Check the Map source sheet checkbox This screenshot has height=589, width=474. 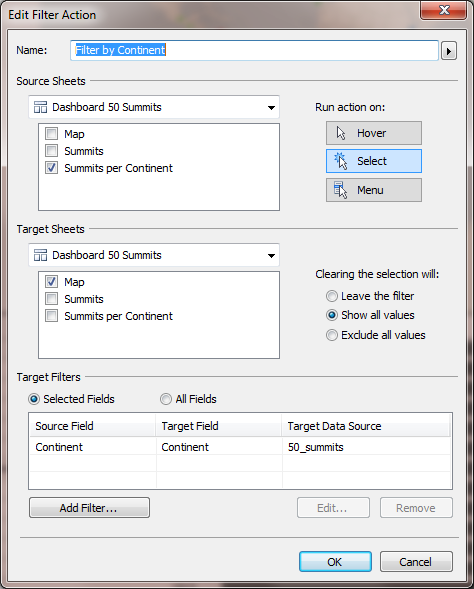pos(51,133)
